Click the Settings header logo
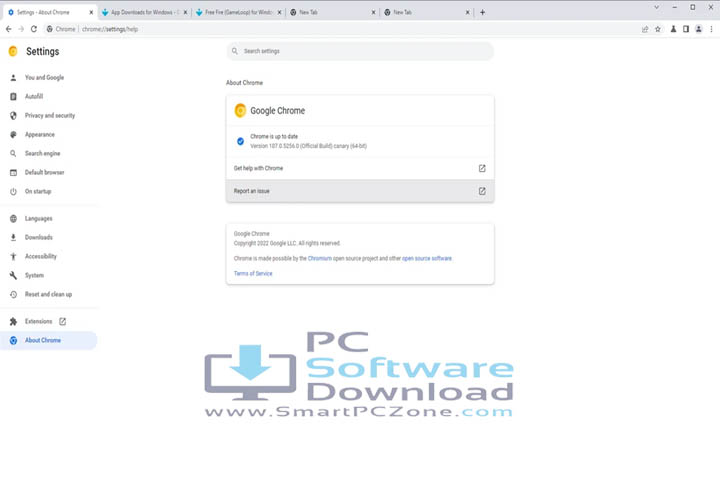This screenshot has height=480, width=720. (13, 51)
